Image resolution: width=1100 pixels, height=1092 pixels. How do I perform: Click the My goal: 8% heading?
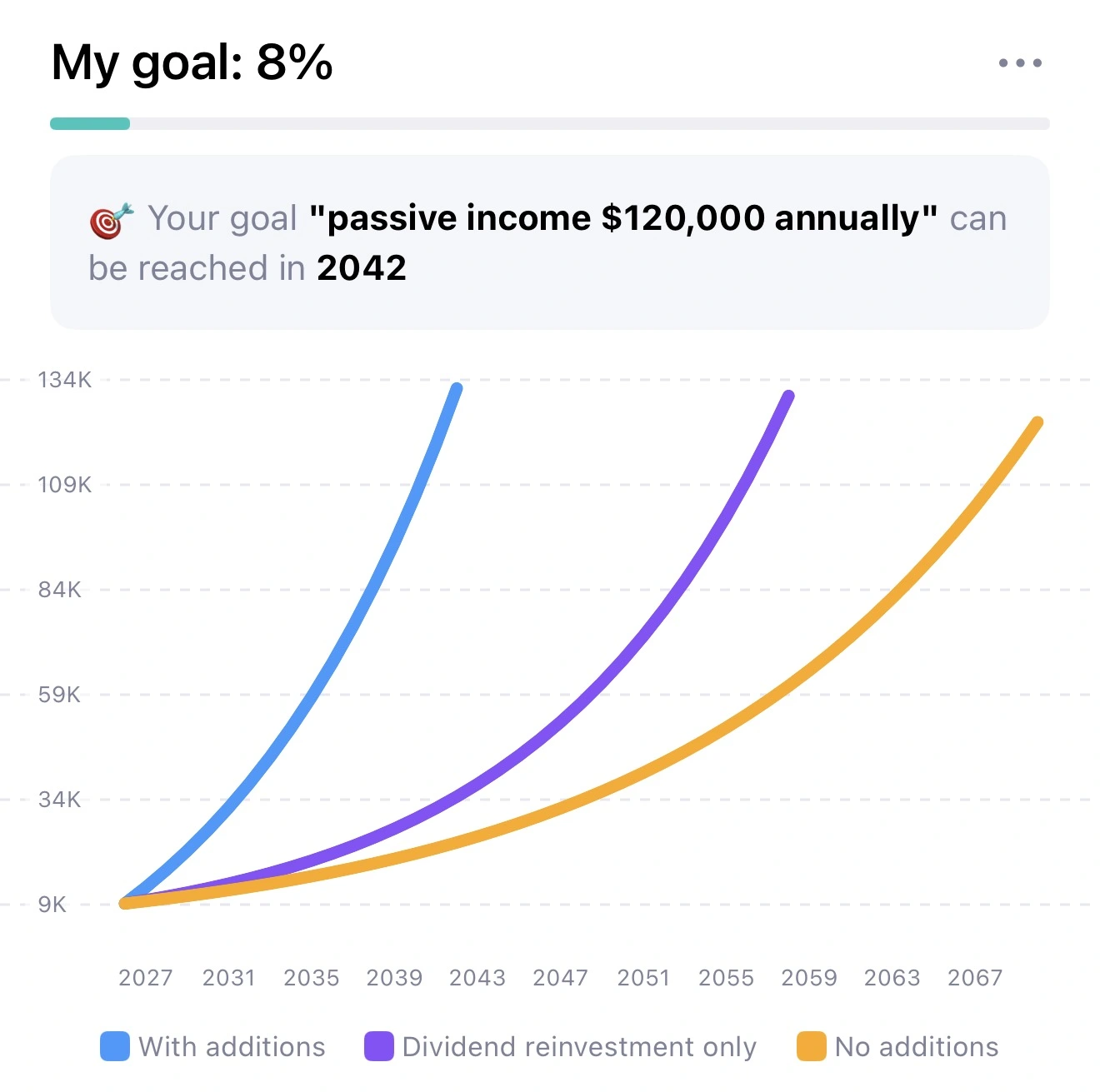[192, 62]
